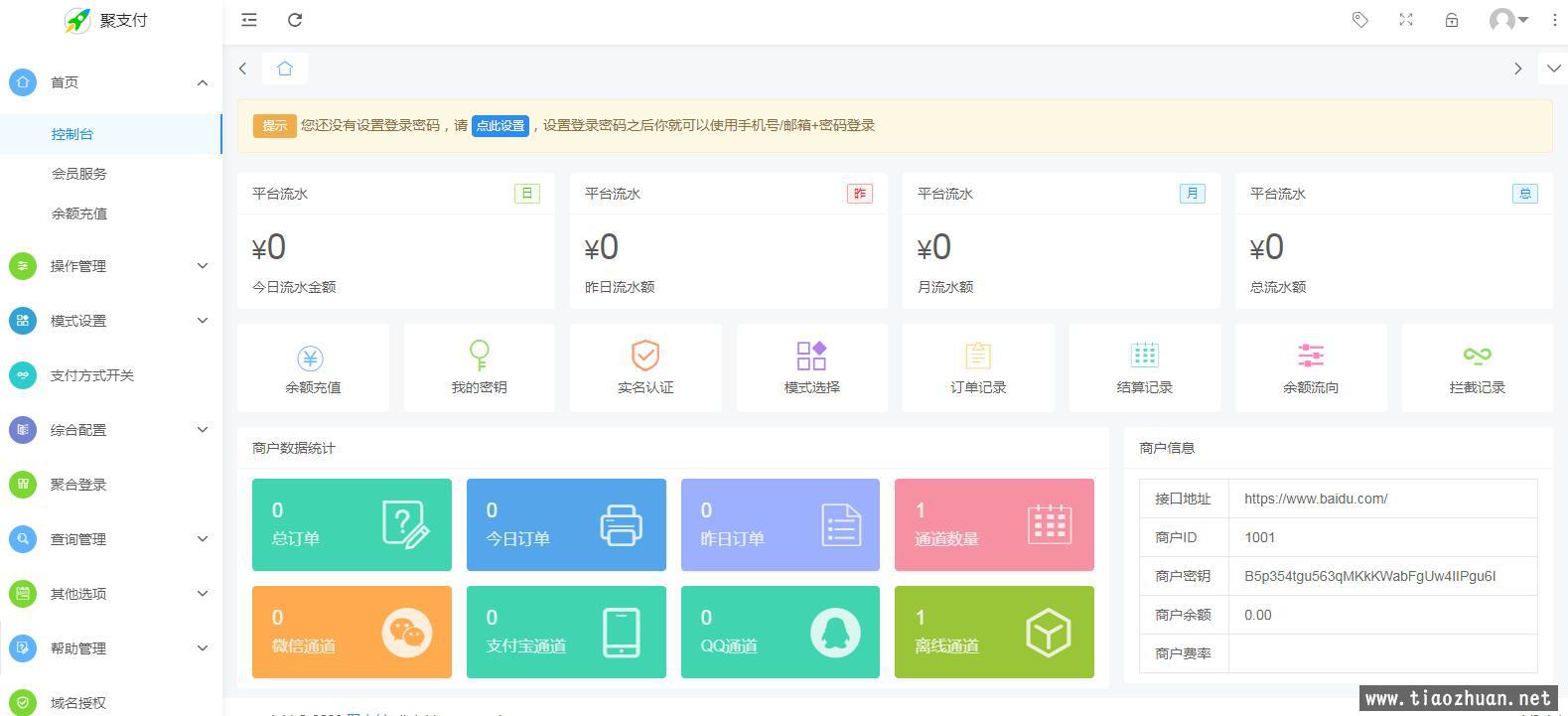The width and height of the screenshot is (1568, 716).
Task: Go back with left tab arrow
Action: [x=243, y=69]
